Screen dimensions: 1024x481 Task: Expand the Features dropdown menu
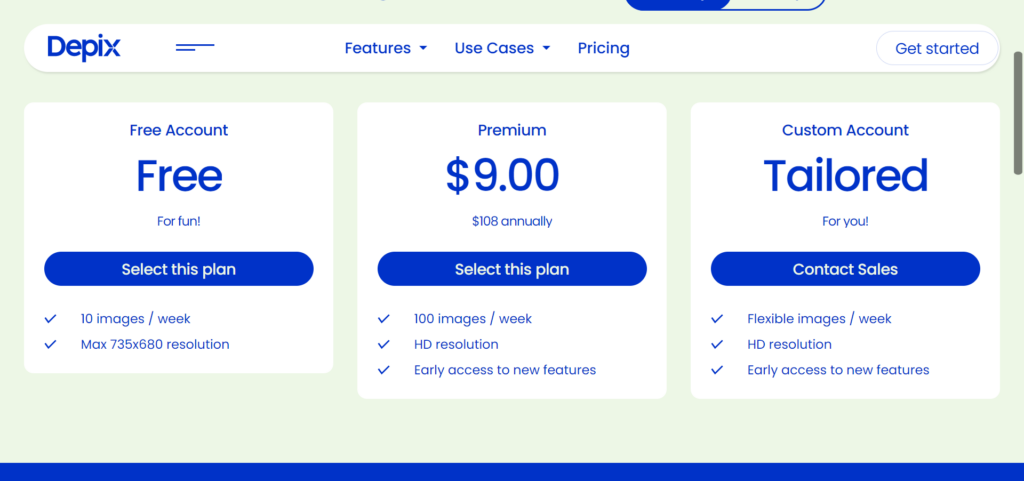tap(385, 48)
